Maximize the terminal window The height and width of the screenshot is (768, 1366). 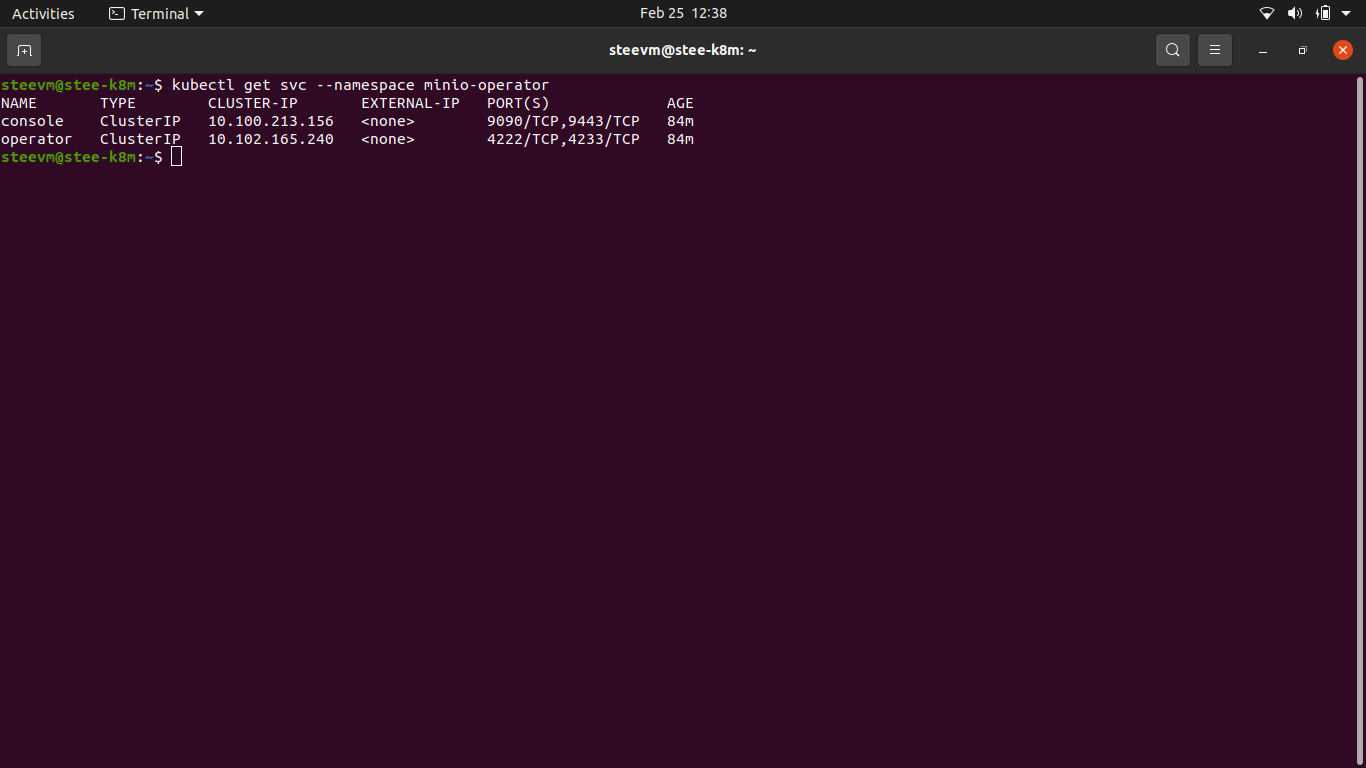pyautogui.click(x=1302, y=50)
